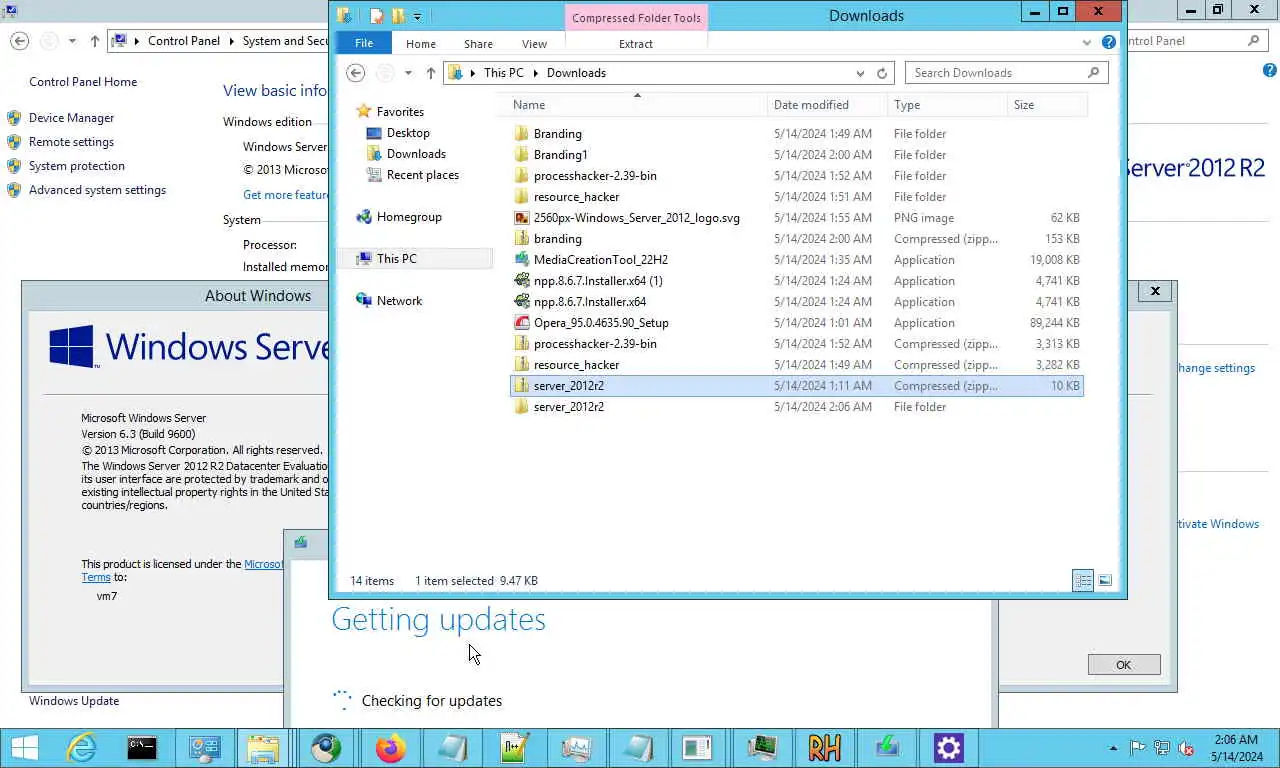Open Remote settings link
This screenshot has height=768, width=1280.
pos(71,142)
